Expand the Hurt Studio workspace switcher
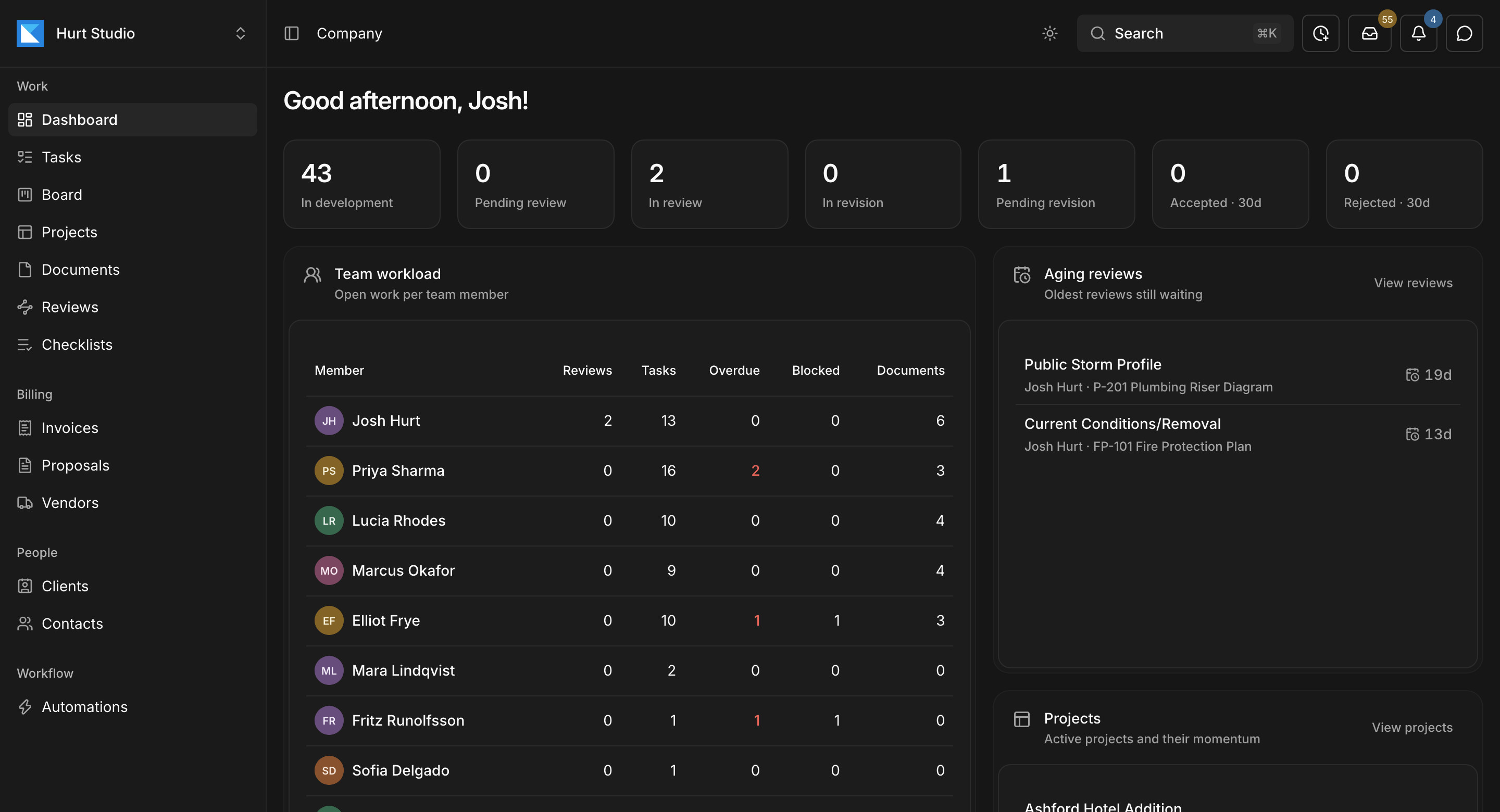Viewport: 1500px width, 812px height. (x=240, y=33)
